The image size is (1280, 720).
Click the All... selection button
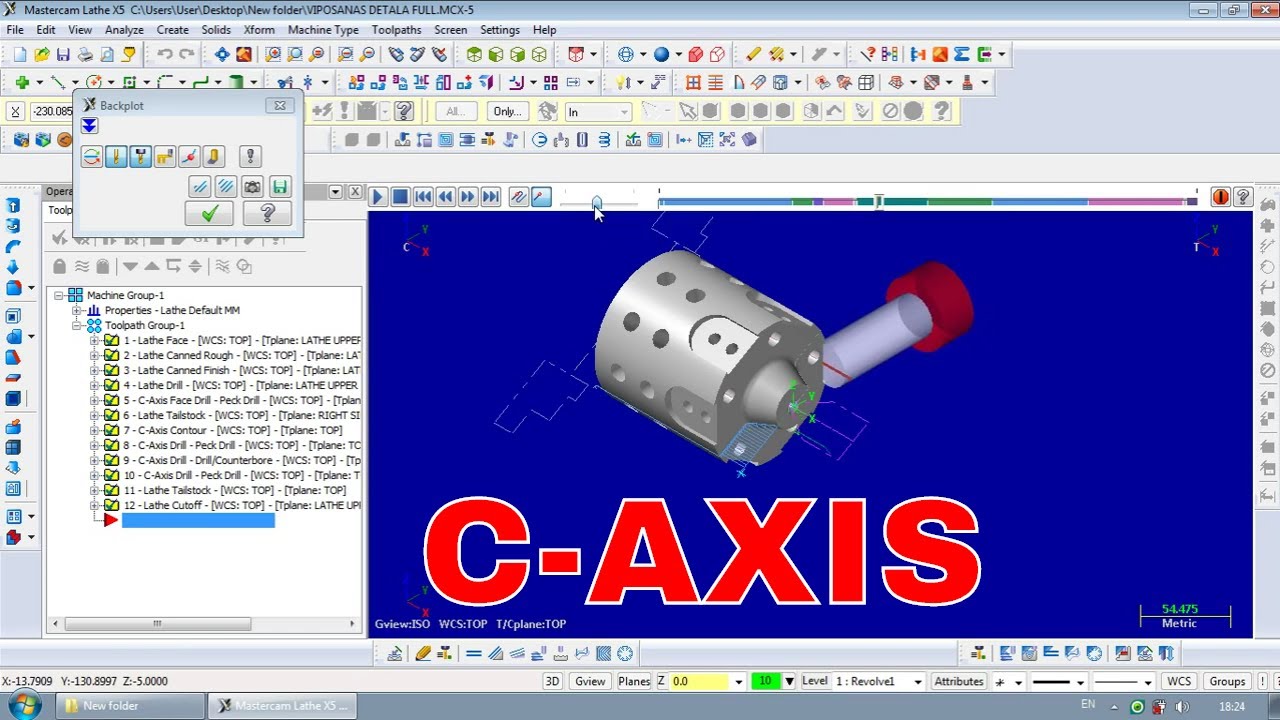point(455,111)
